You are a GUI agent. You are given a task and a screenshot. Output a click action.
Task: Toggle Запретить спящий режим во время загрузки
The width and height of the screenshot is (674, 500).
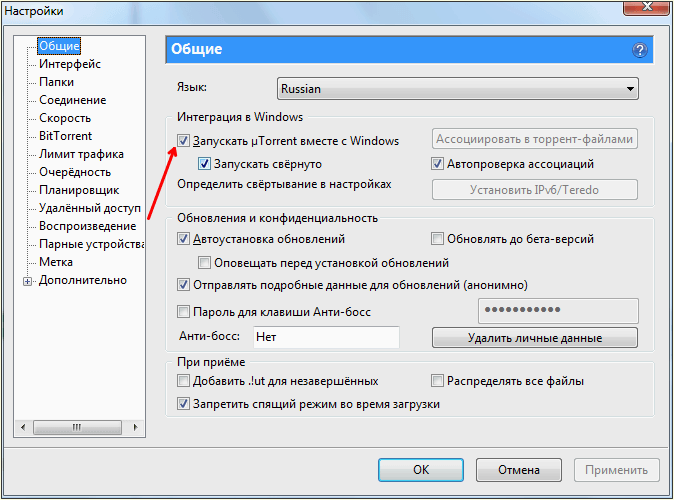pos(184,404)
